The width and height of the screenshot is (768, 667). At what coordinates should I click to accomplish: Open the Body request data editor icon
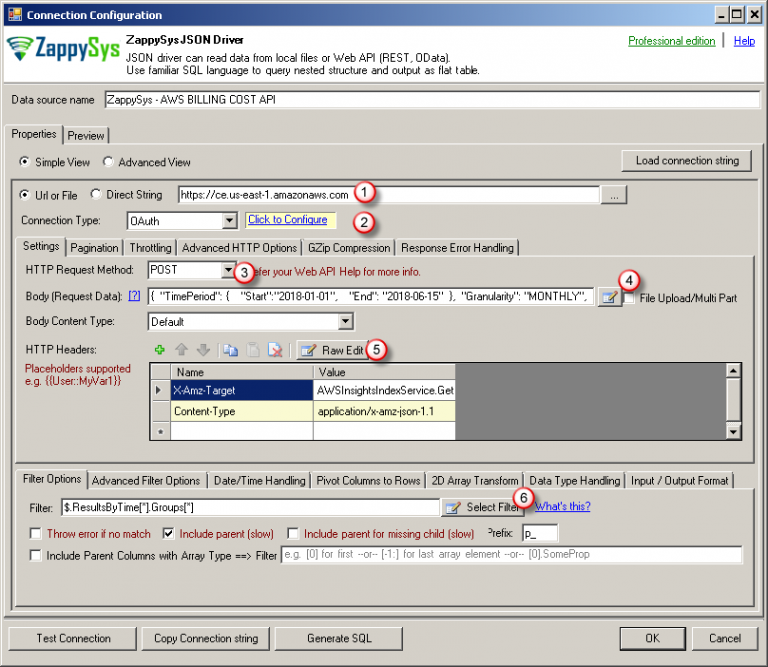coord(608,297)
